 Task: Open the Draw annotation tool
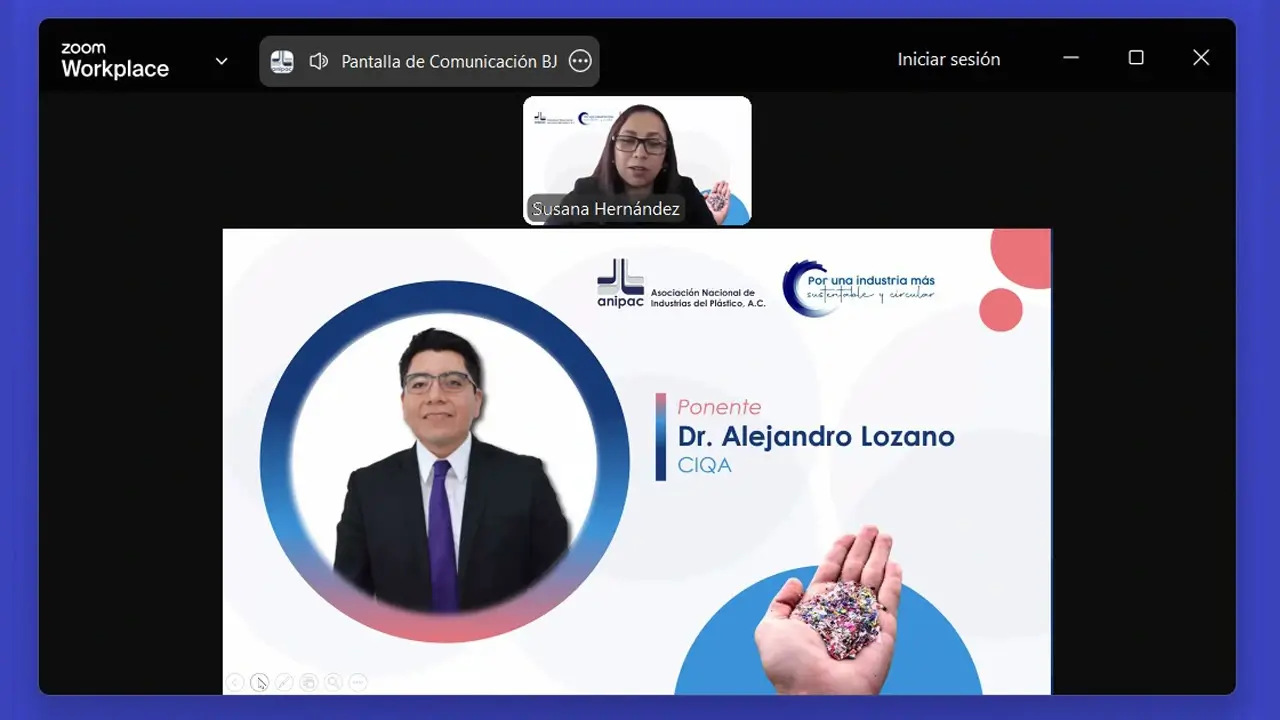(x=284, y=682)
